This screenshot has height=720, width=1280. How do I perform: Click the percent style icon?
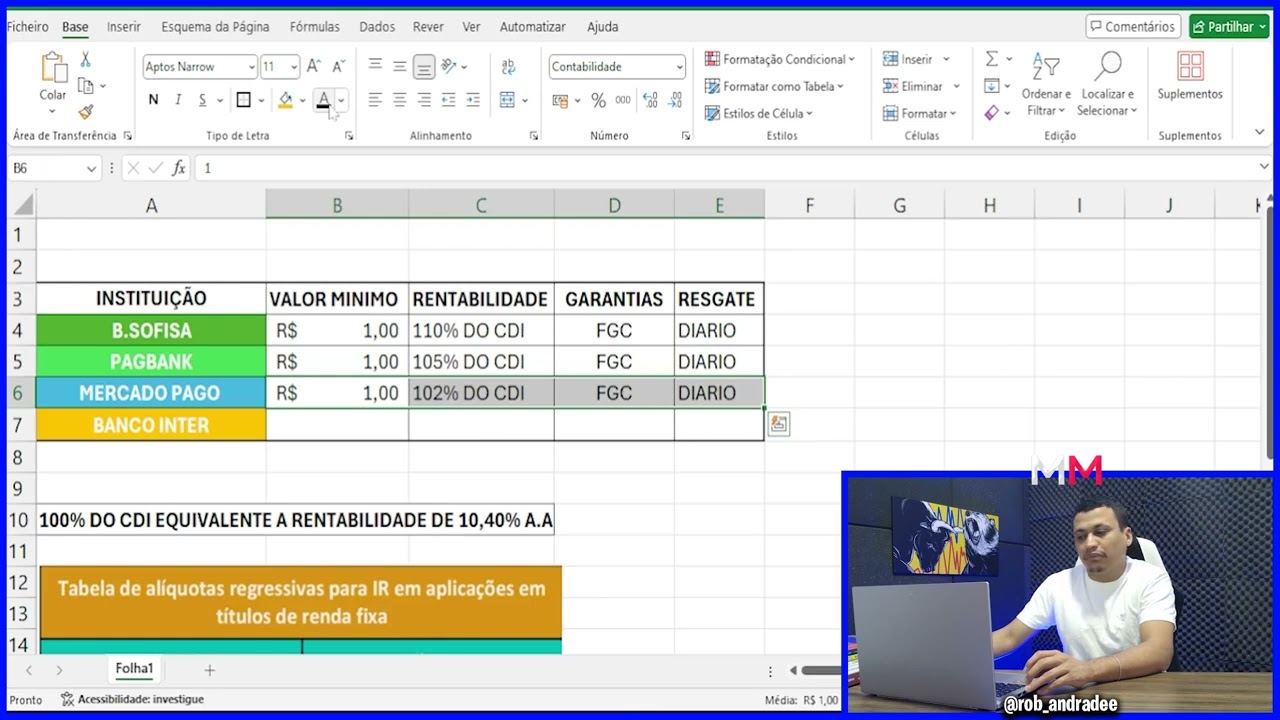(598, 100)
